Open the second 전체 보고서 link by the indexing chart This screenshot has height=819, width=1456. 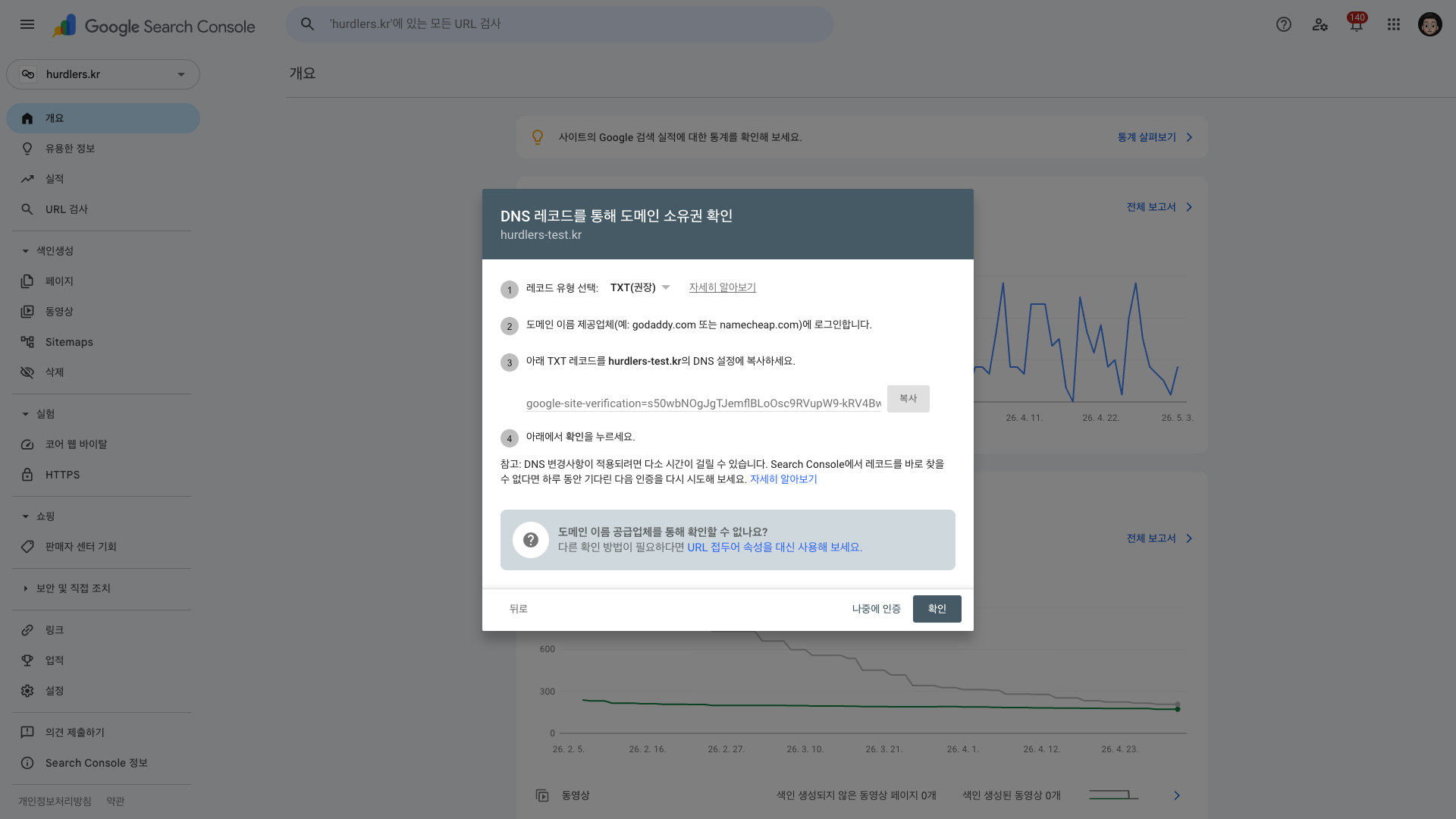point(1160,538)
